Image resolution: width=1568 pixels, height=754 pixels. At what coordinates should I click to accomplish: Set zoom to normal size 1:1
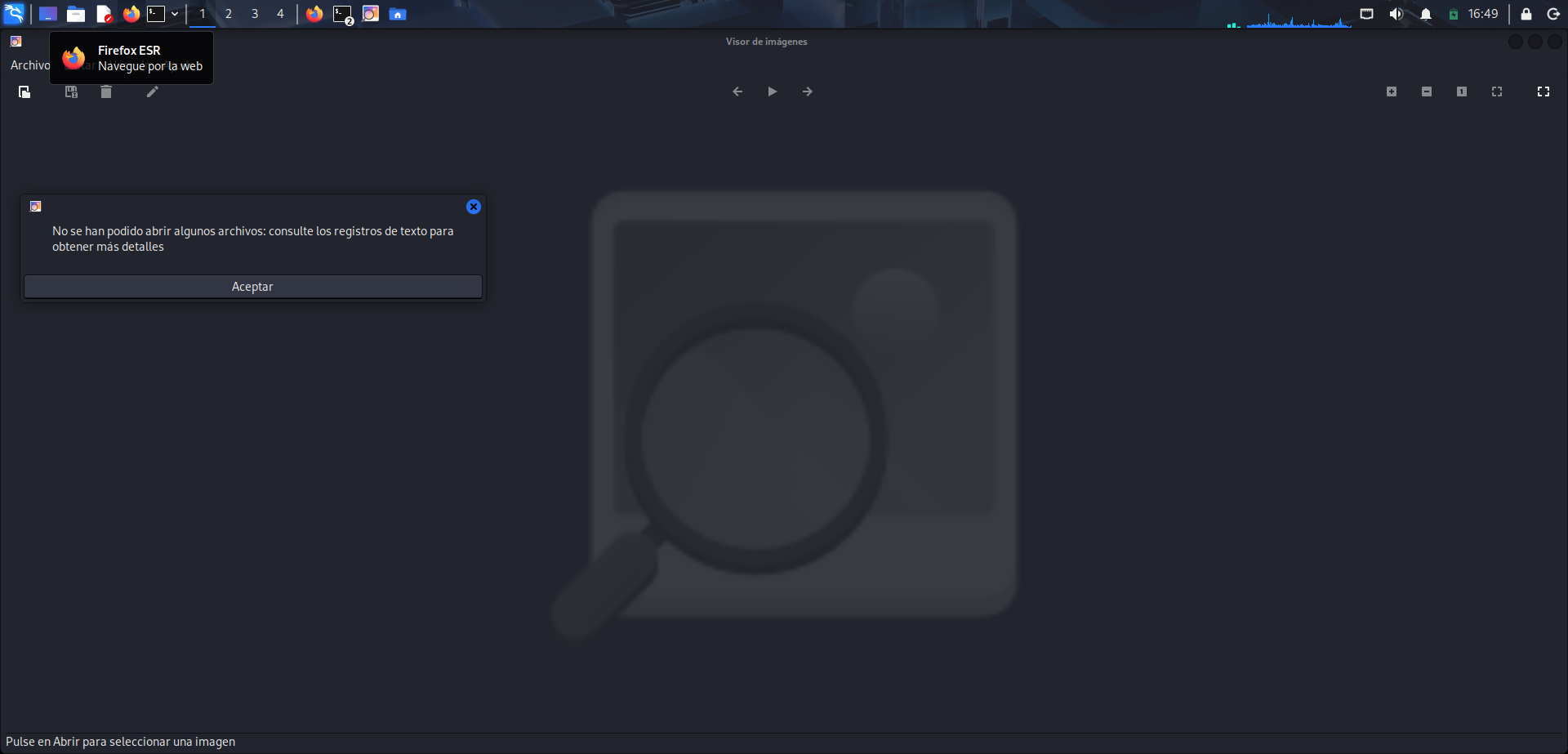coord(1462,91)
